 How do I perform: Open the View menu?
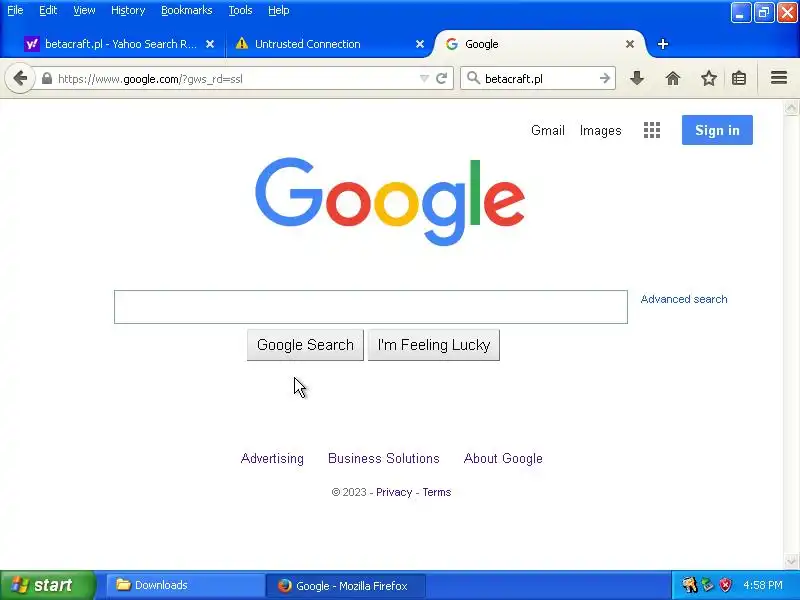(84, 10)
